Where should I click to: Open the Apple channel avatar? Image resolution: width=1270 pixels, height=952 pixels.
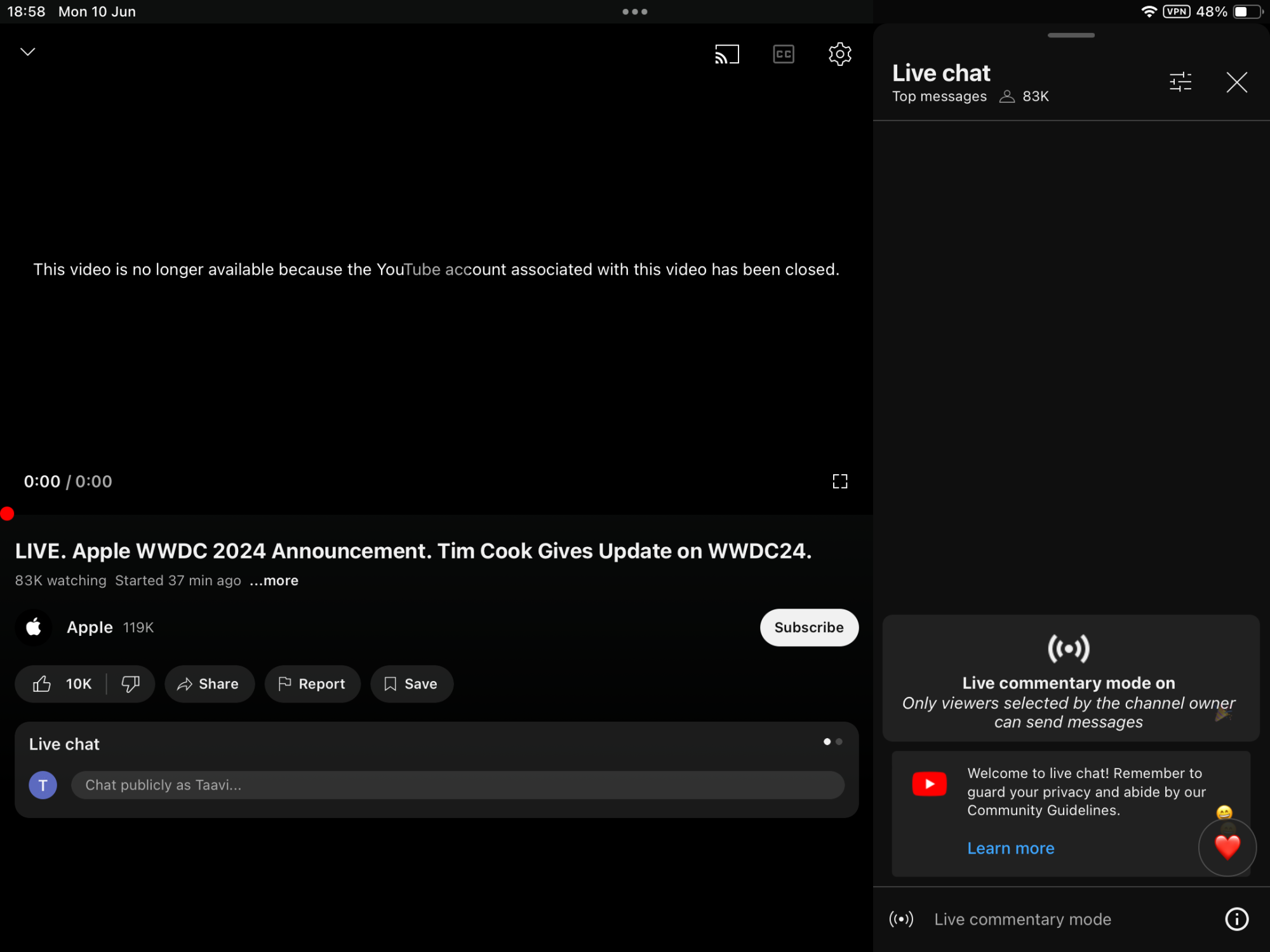click(34, 627)
